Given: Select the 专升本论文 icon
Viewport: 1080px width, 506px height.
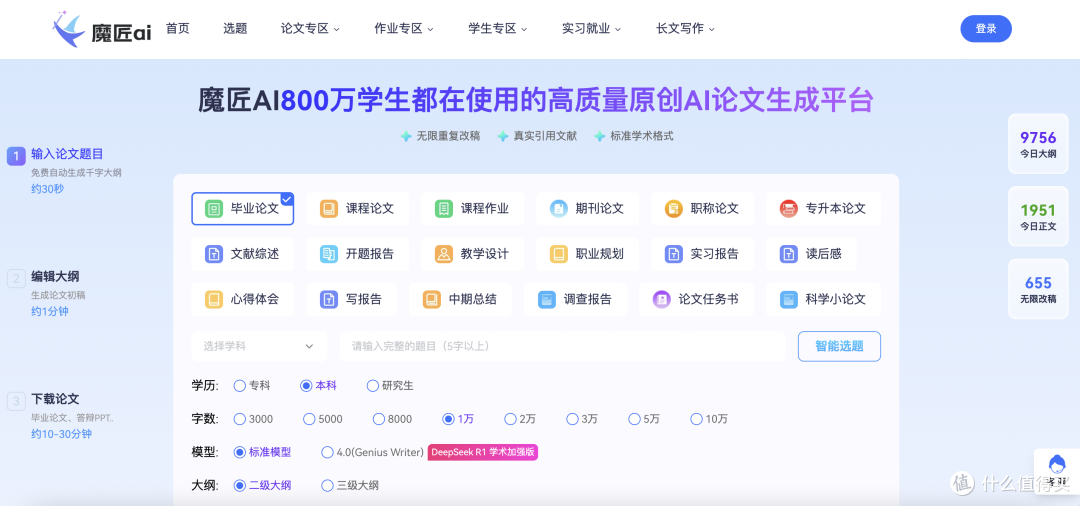Looking at the screenshot, I should tap(789, 209).
